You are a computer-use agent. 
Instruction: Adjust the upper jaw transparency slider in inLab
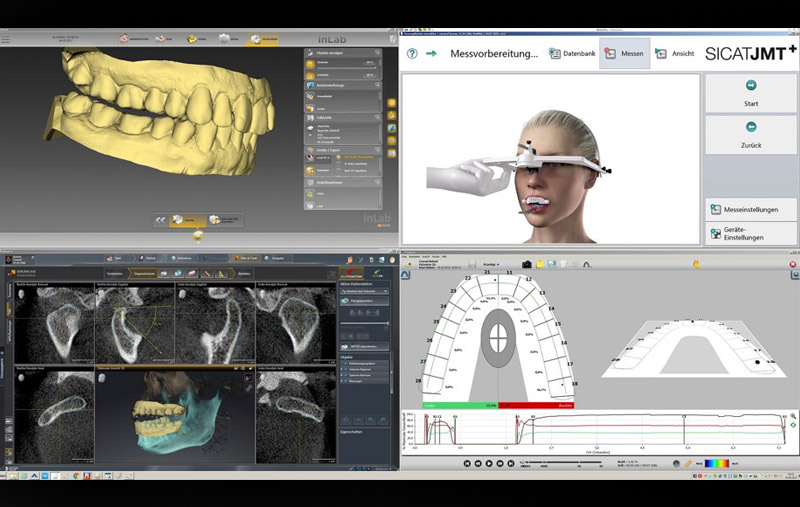(x=346, y=67)
